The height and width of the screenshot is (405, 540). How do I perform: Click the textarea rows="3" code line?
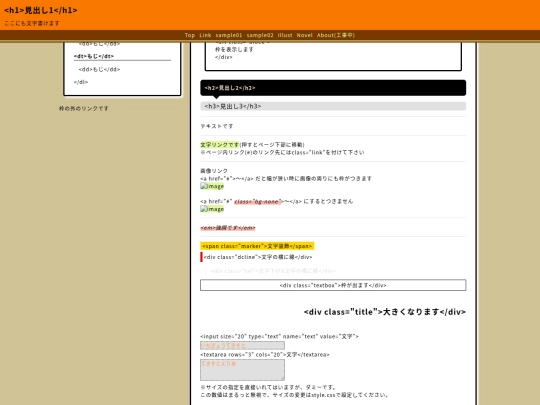coord(264,355)
